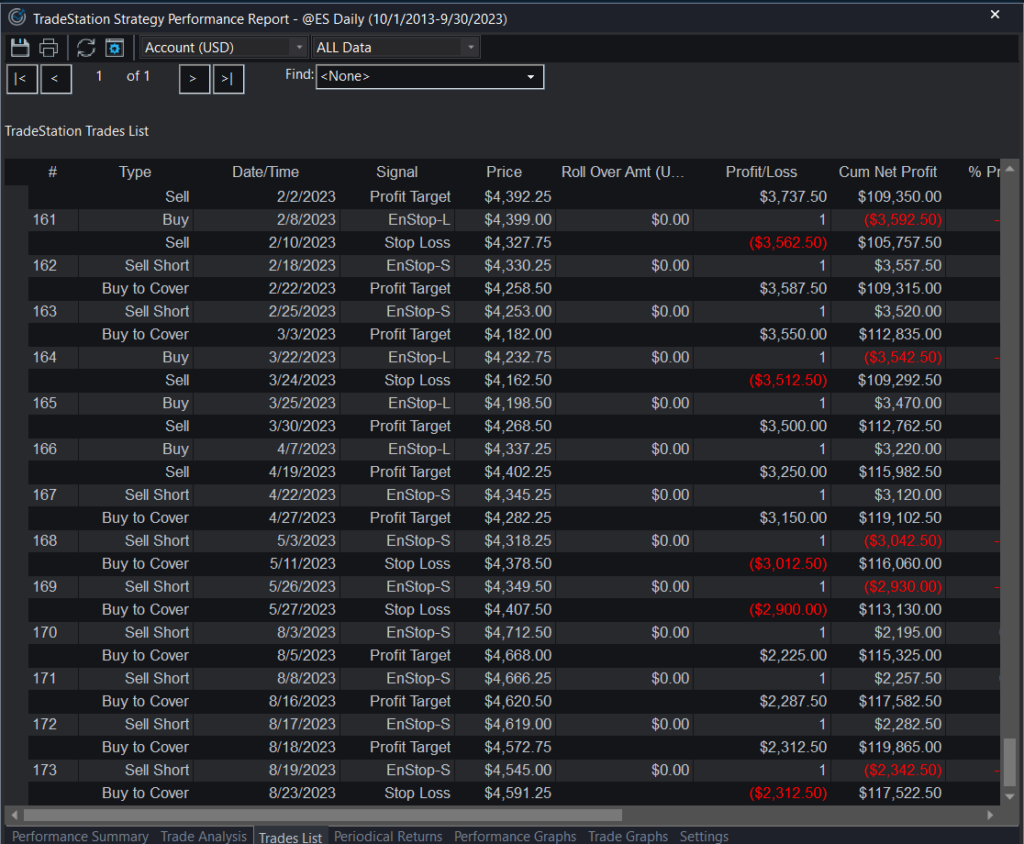
Task: Click the horizontal scrollbar right arrow
Action: (992, 815)
